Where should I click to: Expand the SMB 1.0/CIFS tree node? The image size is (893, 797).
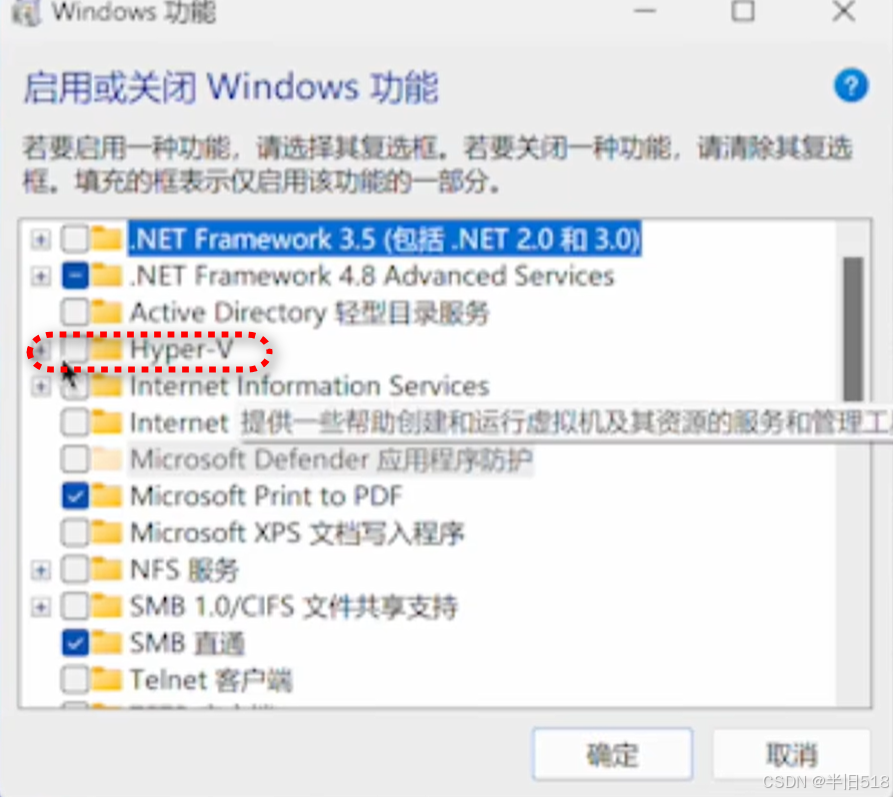coord(40,607)
